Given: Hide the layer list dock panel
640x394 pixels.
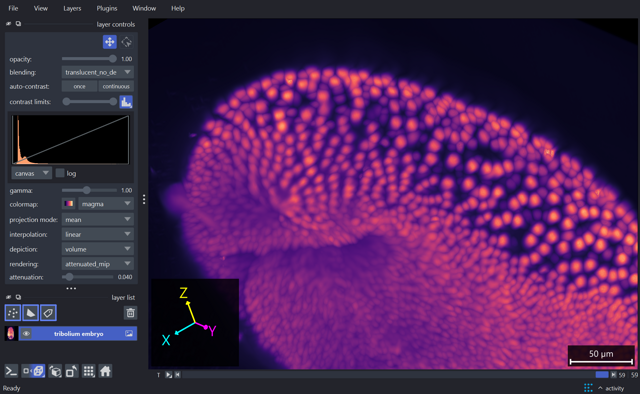Looking at the screenshot, I should pos(9,297).
